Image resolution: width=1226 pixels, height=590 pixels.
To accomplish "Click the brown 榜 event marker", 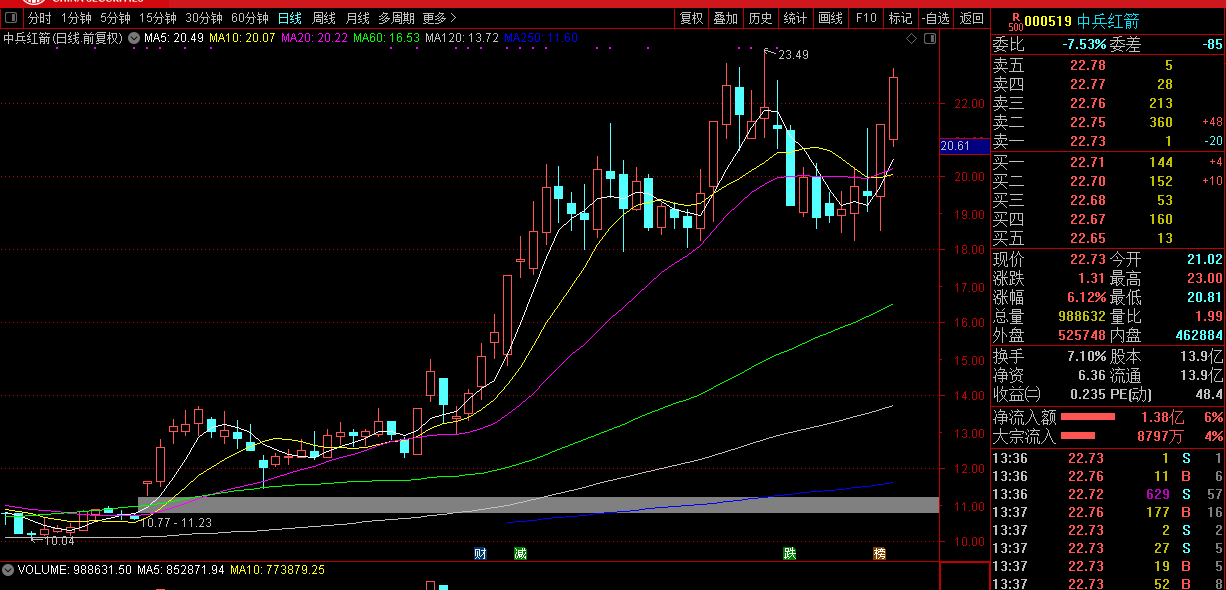I will (x=879, y=553).
